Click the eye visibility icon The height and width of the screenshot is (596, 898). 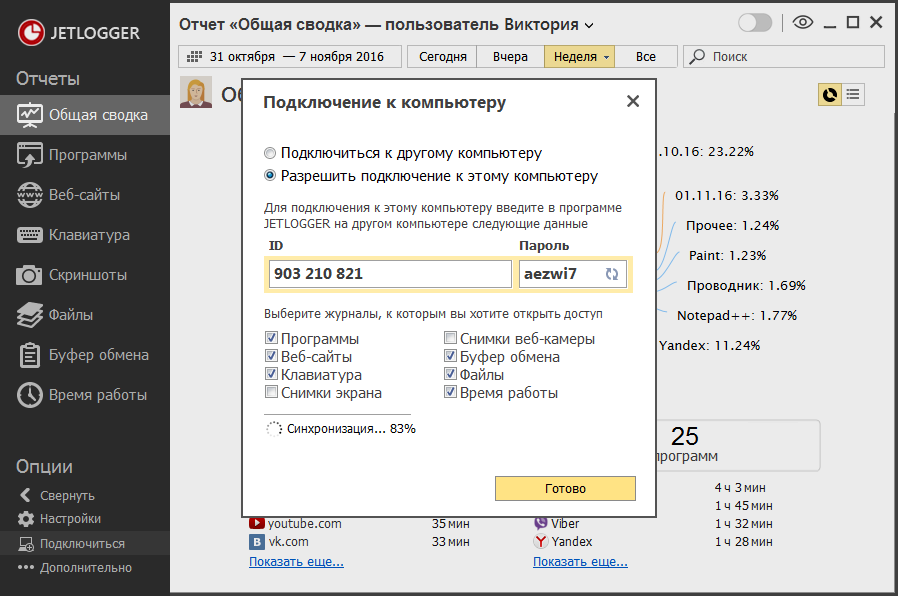tap(802, 22)
